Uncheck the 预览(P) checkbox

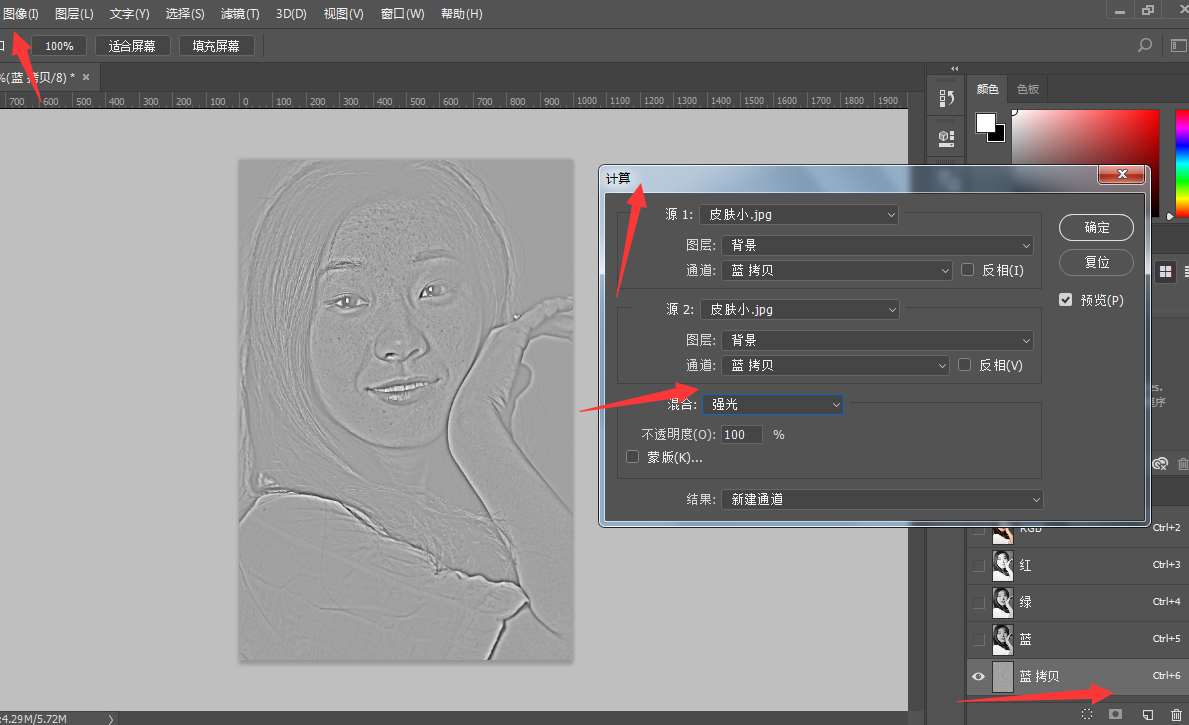click(1065, 300)
